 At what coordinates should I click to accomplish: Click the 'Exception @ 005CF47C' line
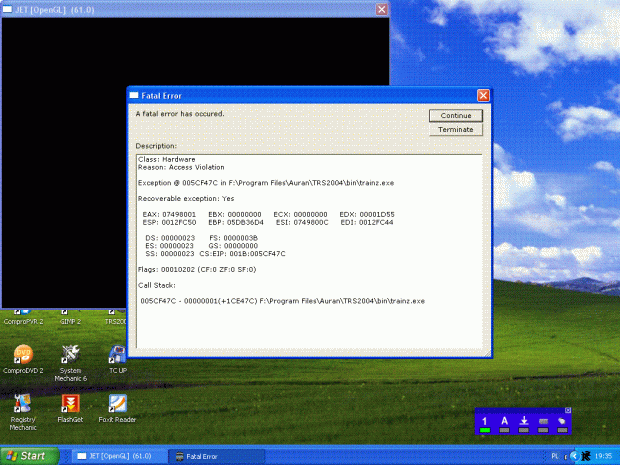click(x=266, y=183)
